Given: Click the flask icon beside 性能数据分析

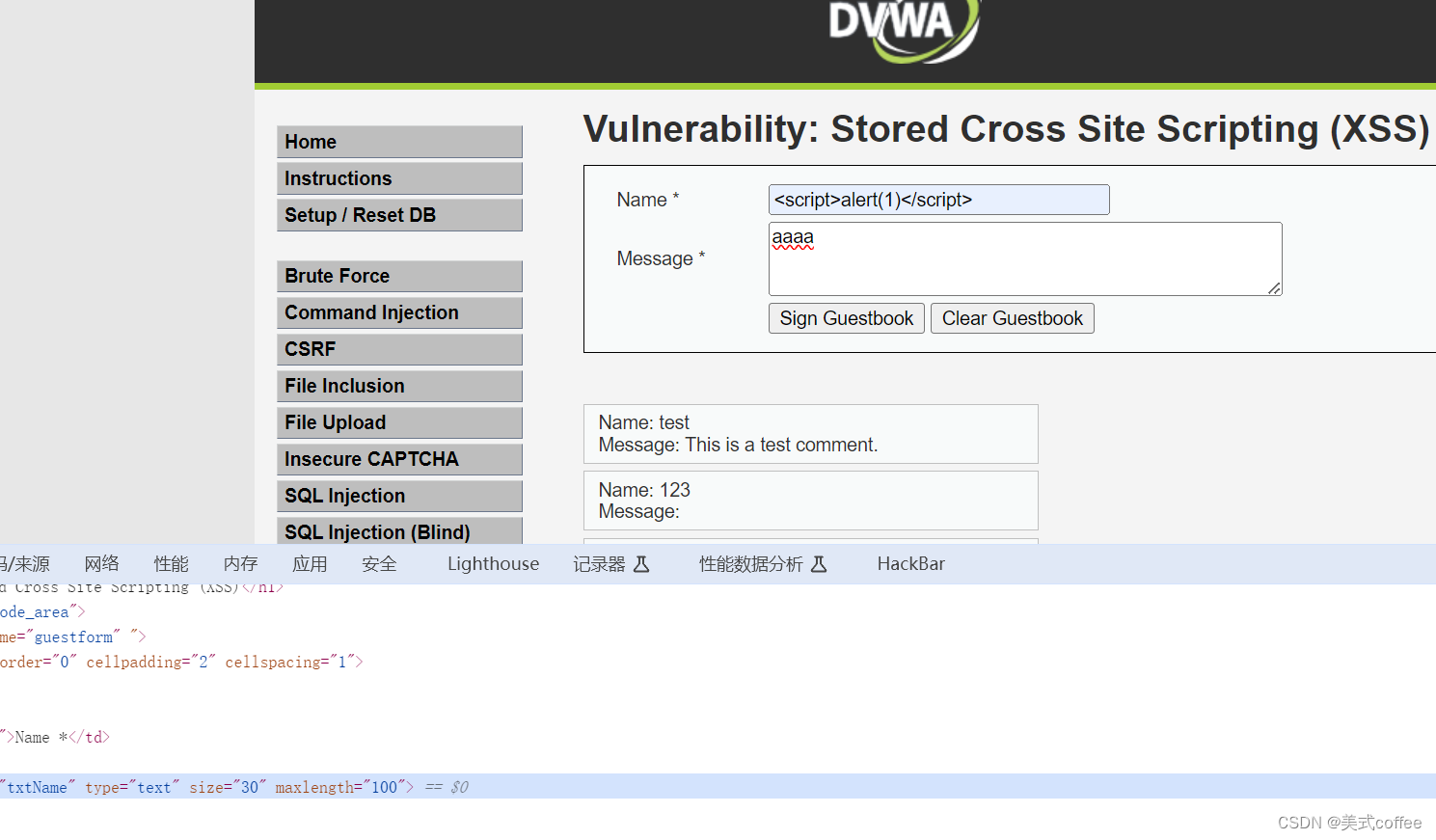Looking at the screenshot, I should point(819,564).
